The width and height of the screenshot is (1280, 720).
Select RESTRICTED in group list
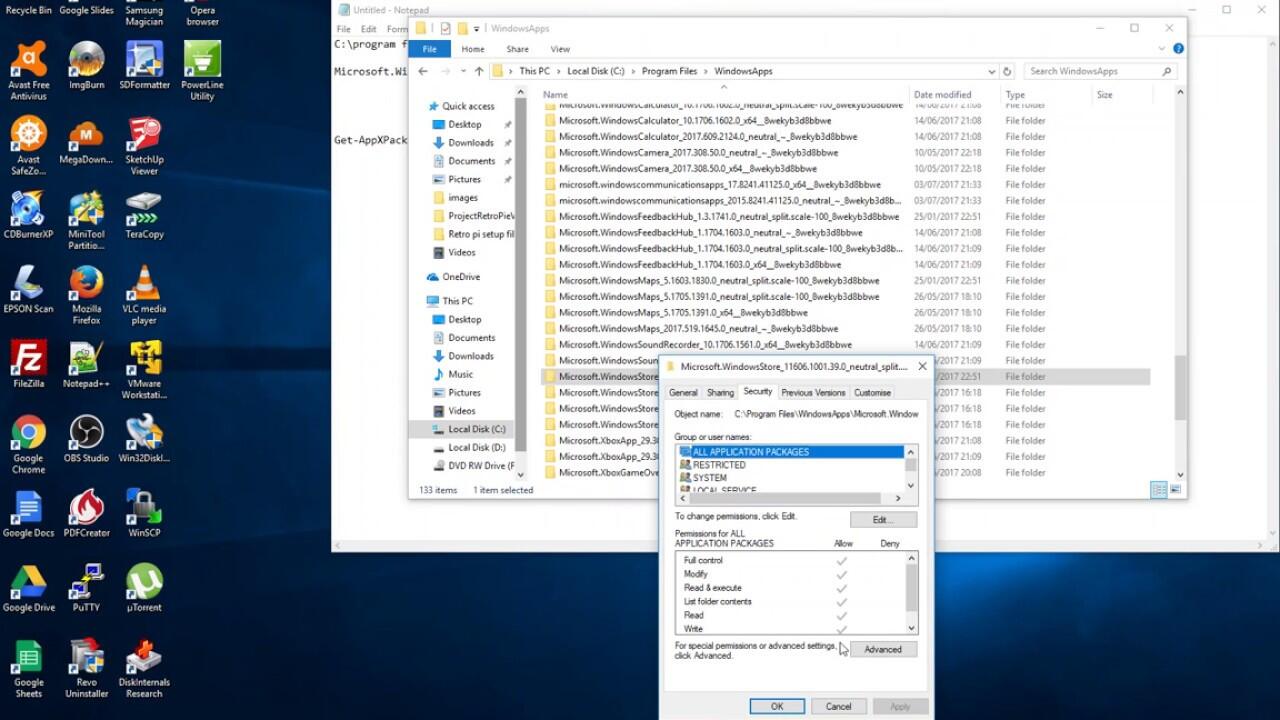pos(719,465)
